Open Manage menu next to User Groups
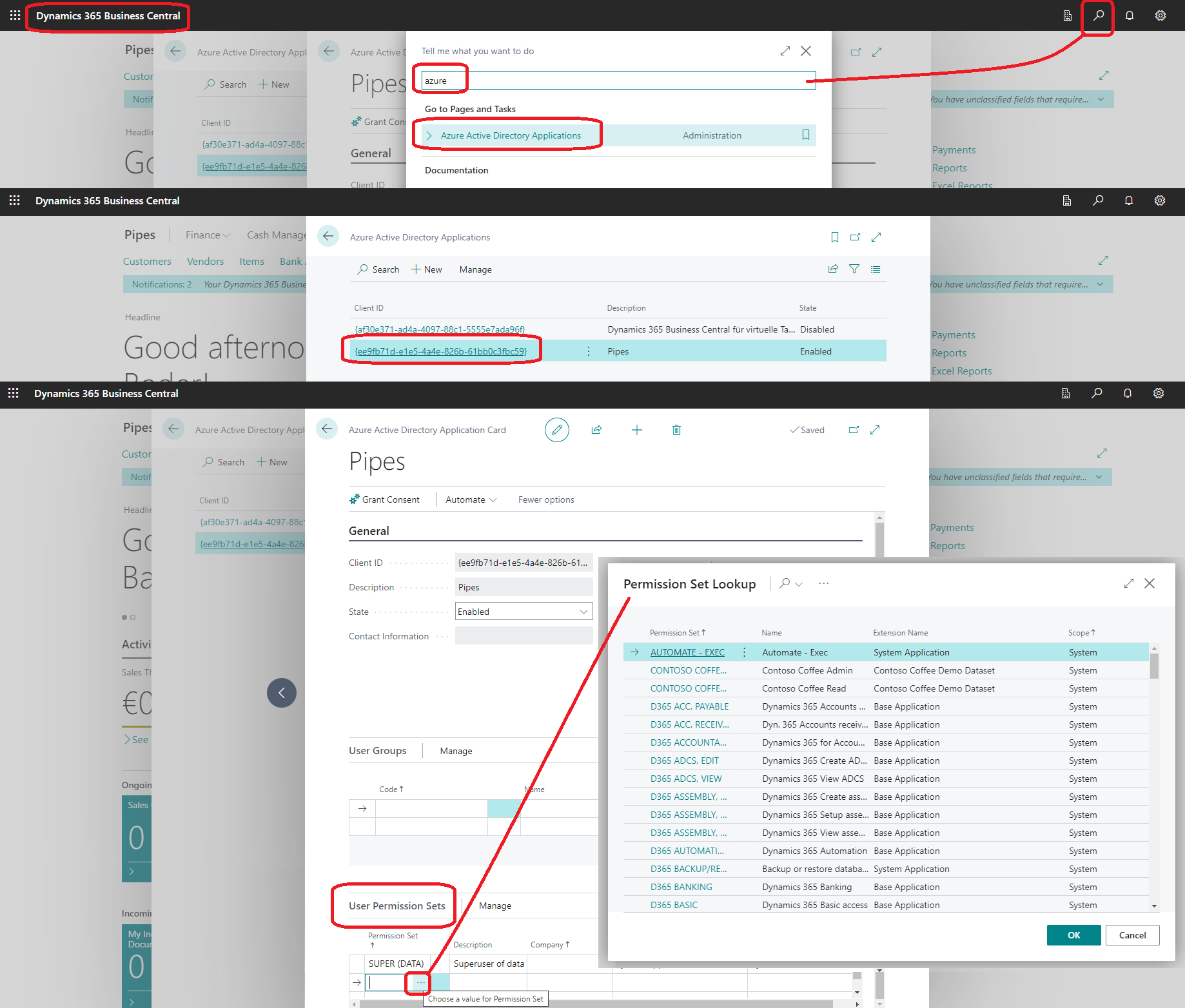1185x1008 pixels. coord(456,751)
